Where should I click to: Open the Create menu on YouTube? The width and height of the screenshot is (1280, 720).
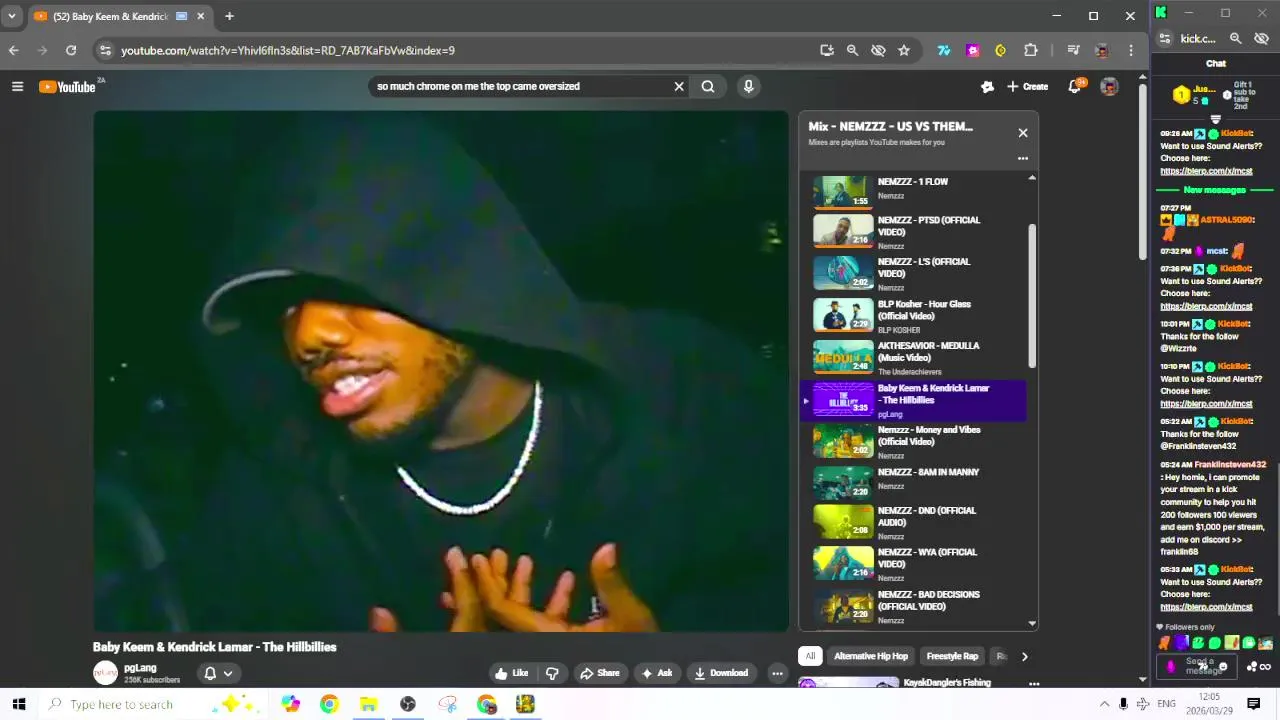coord(1027,87)
